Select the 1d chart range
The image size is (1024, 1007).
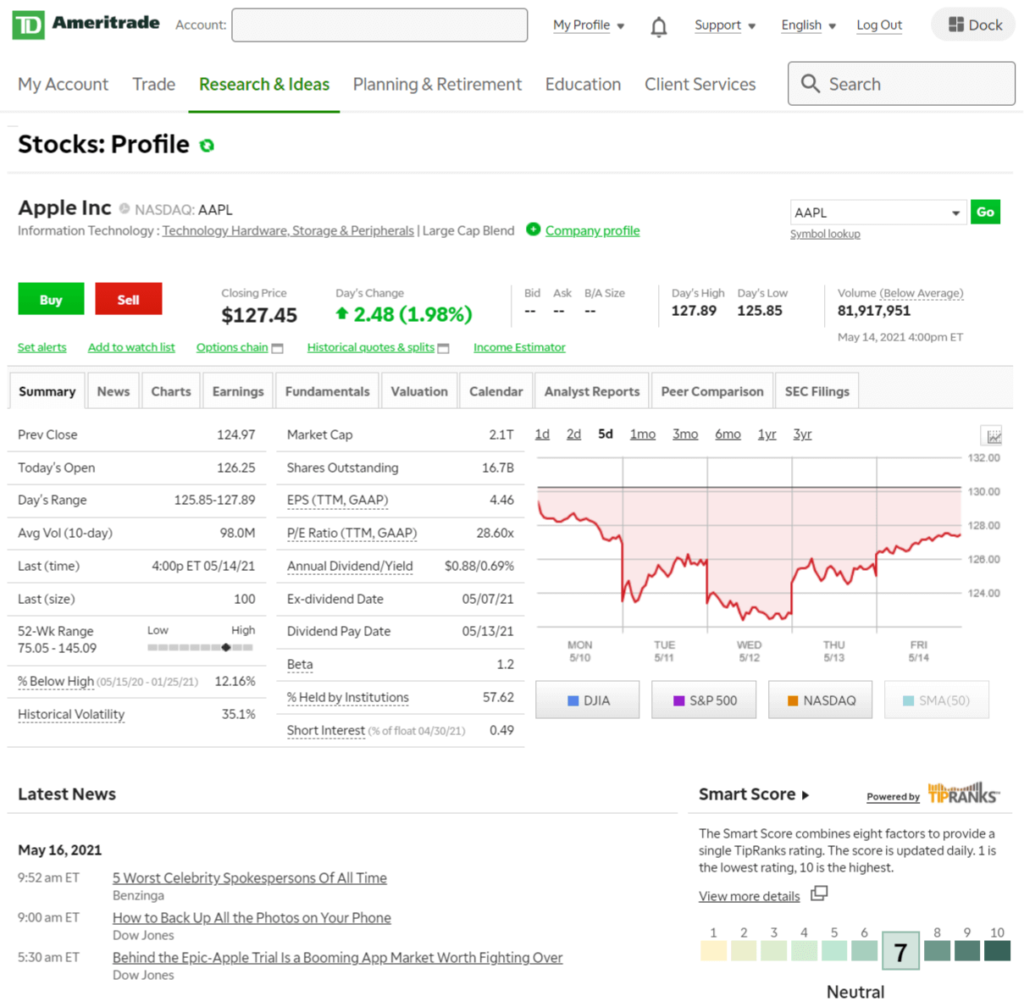coord(542,434)
